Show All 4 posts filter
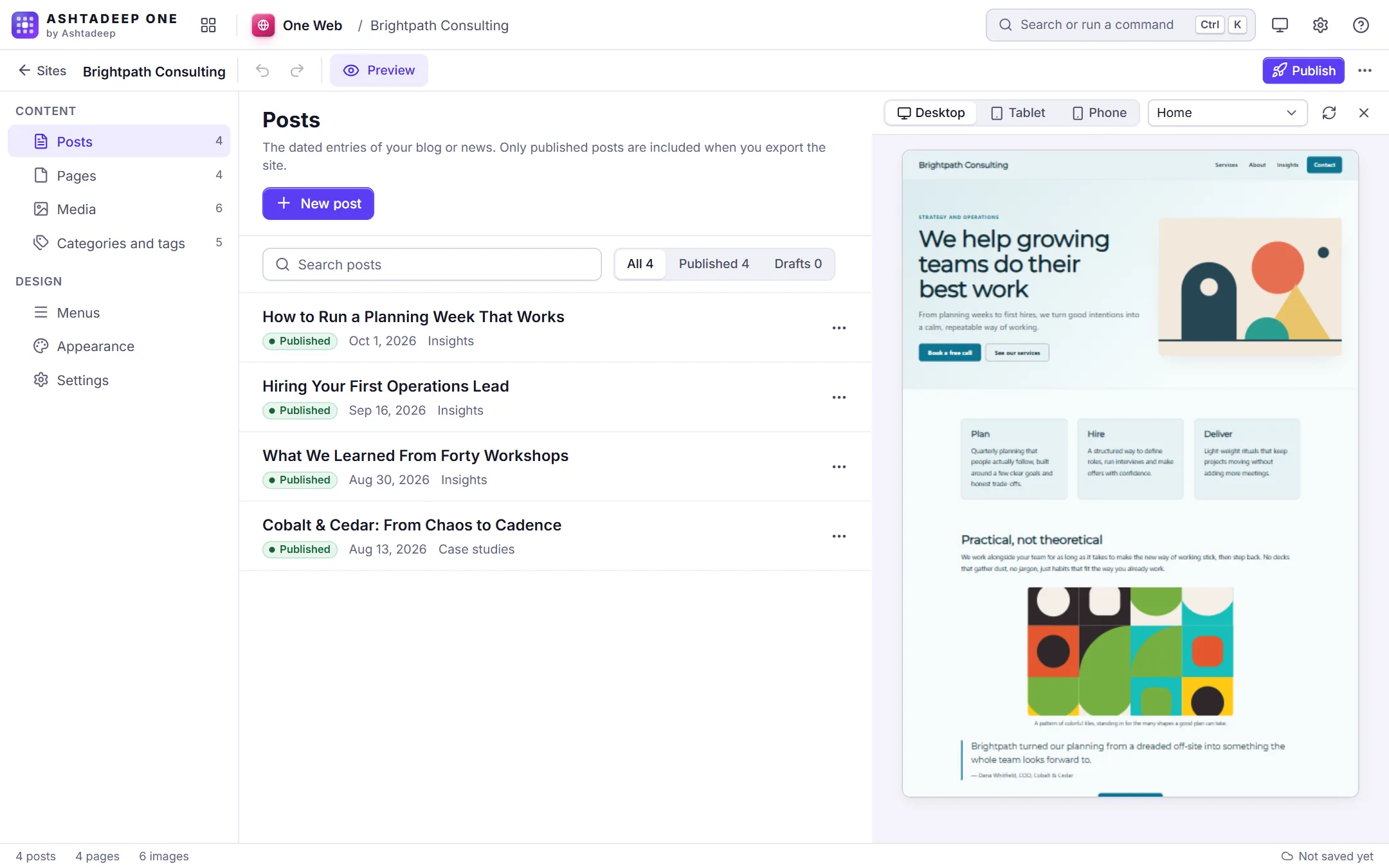 coord(640,264)
